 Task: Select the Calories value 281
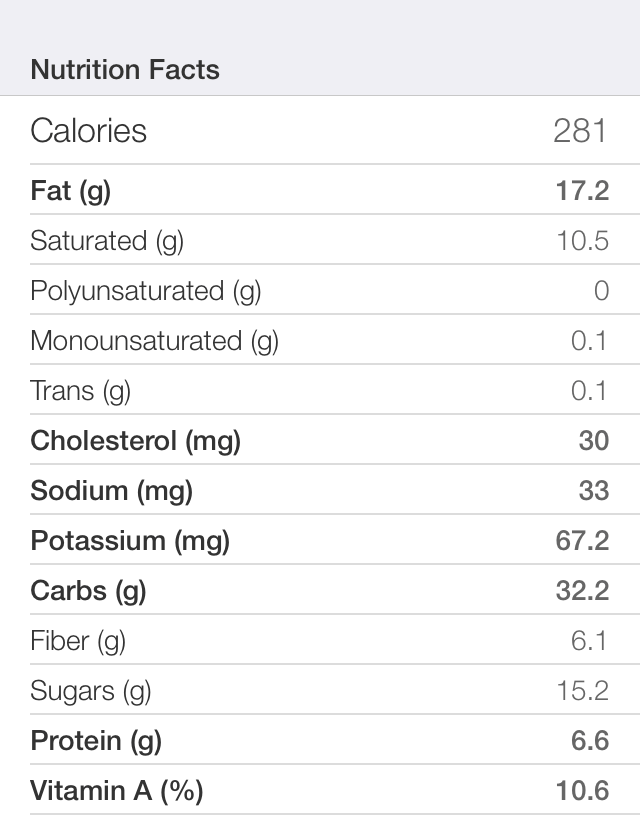(x=581, y=130)
